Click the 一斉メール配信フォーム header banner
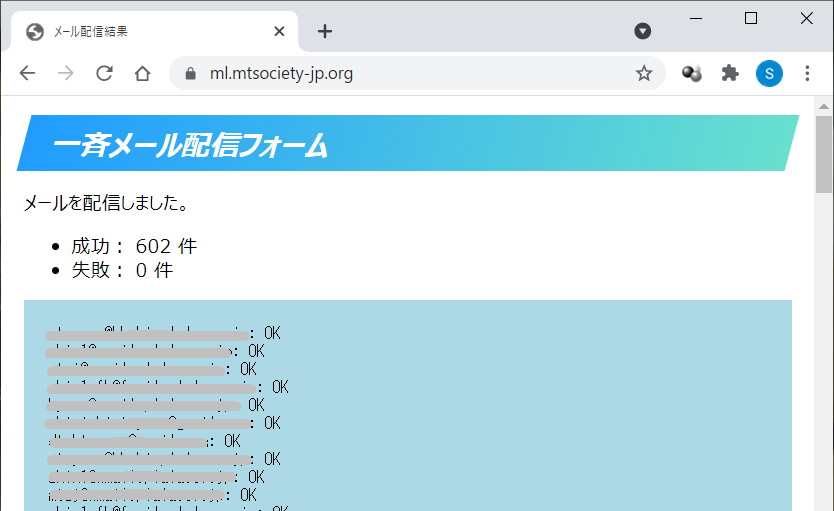Viewport: 834px width, 511px height. pos(408,144)
